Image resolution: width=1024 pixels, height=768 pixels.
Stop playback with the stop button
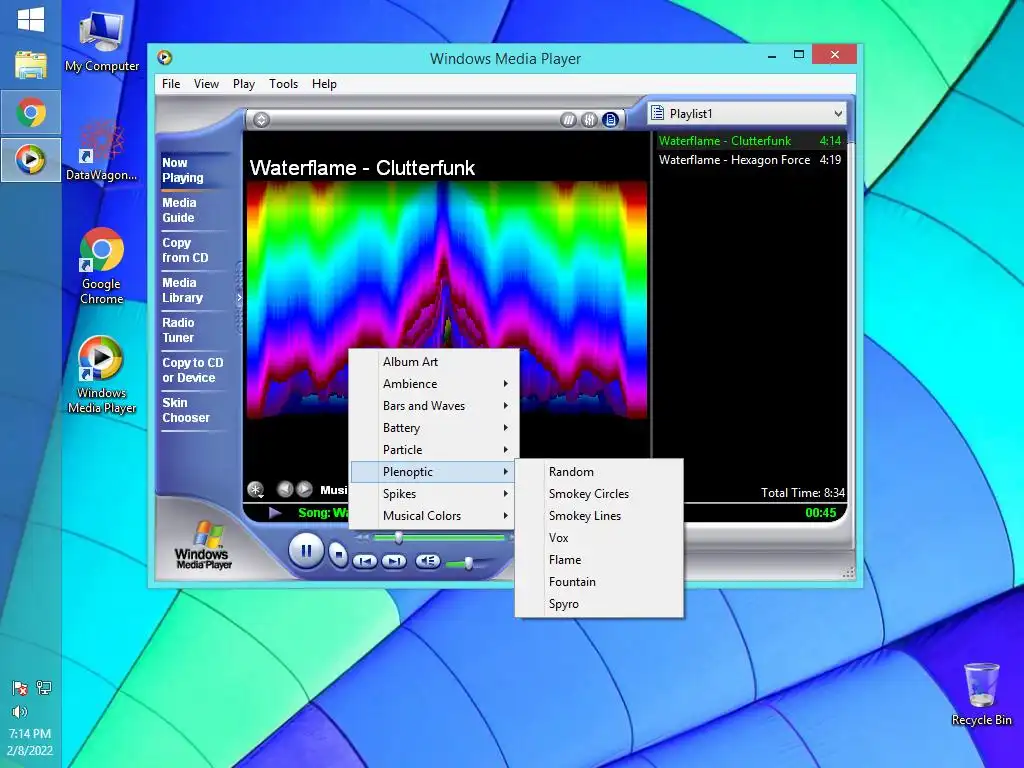click(x=338, y=554)
